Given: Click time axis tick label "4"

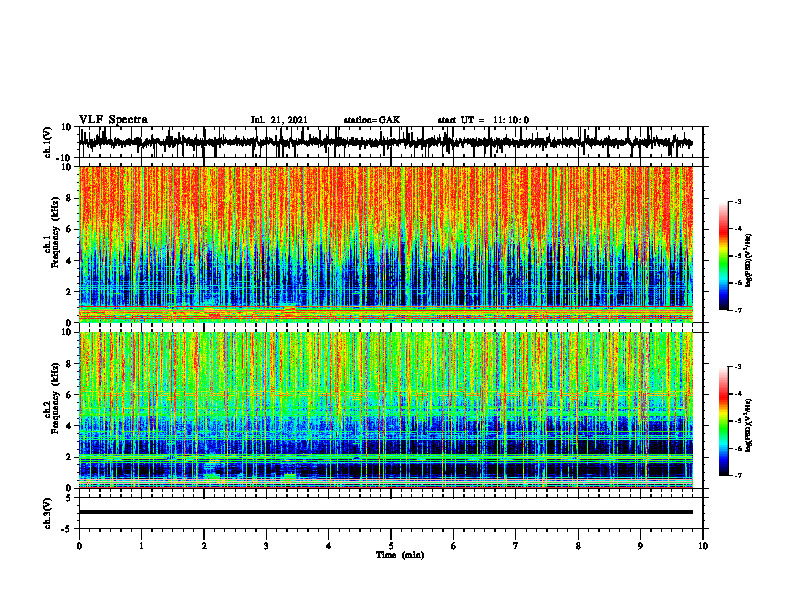Looking at the screenshot, I should coord(329,546).
